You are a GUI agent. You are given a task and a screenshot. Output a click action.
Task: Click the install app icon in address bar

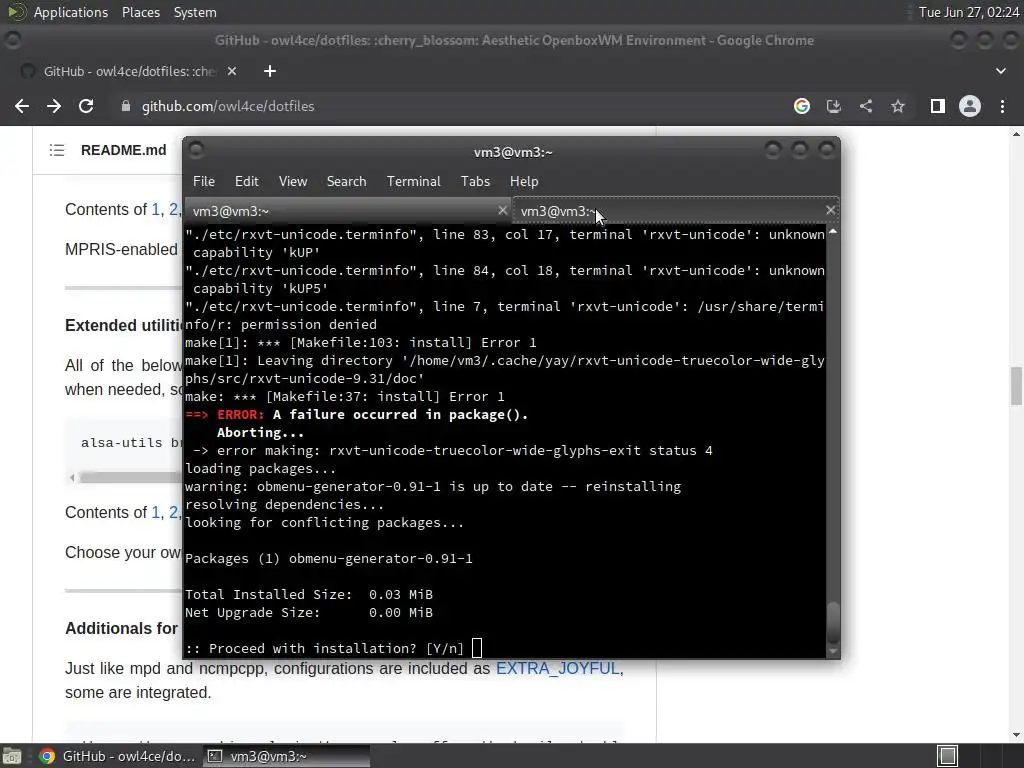[x=834, y=106]
